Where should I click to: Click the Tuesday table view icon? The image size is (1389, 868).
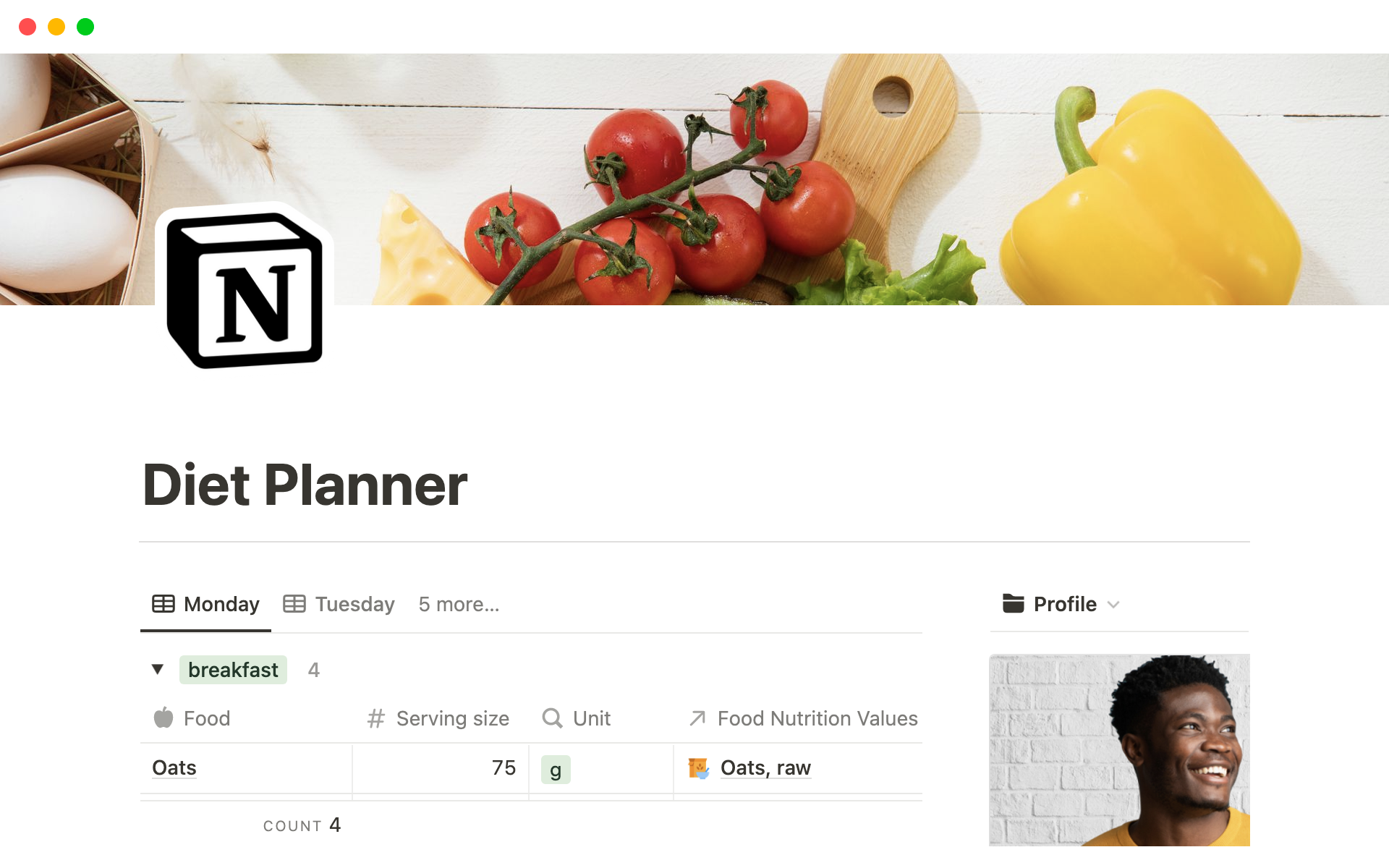294,604
